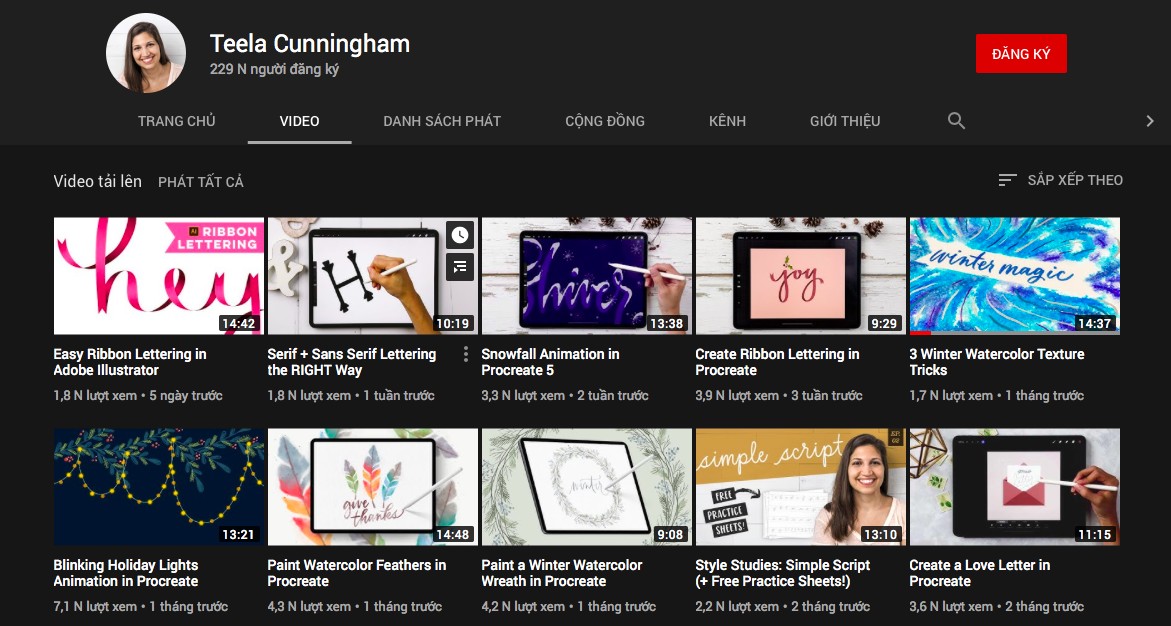This screenshot has height=626, width=1171.
Task: Open the Watercolor Feathers thumbnail
Action: 373,487
